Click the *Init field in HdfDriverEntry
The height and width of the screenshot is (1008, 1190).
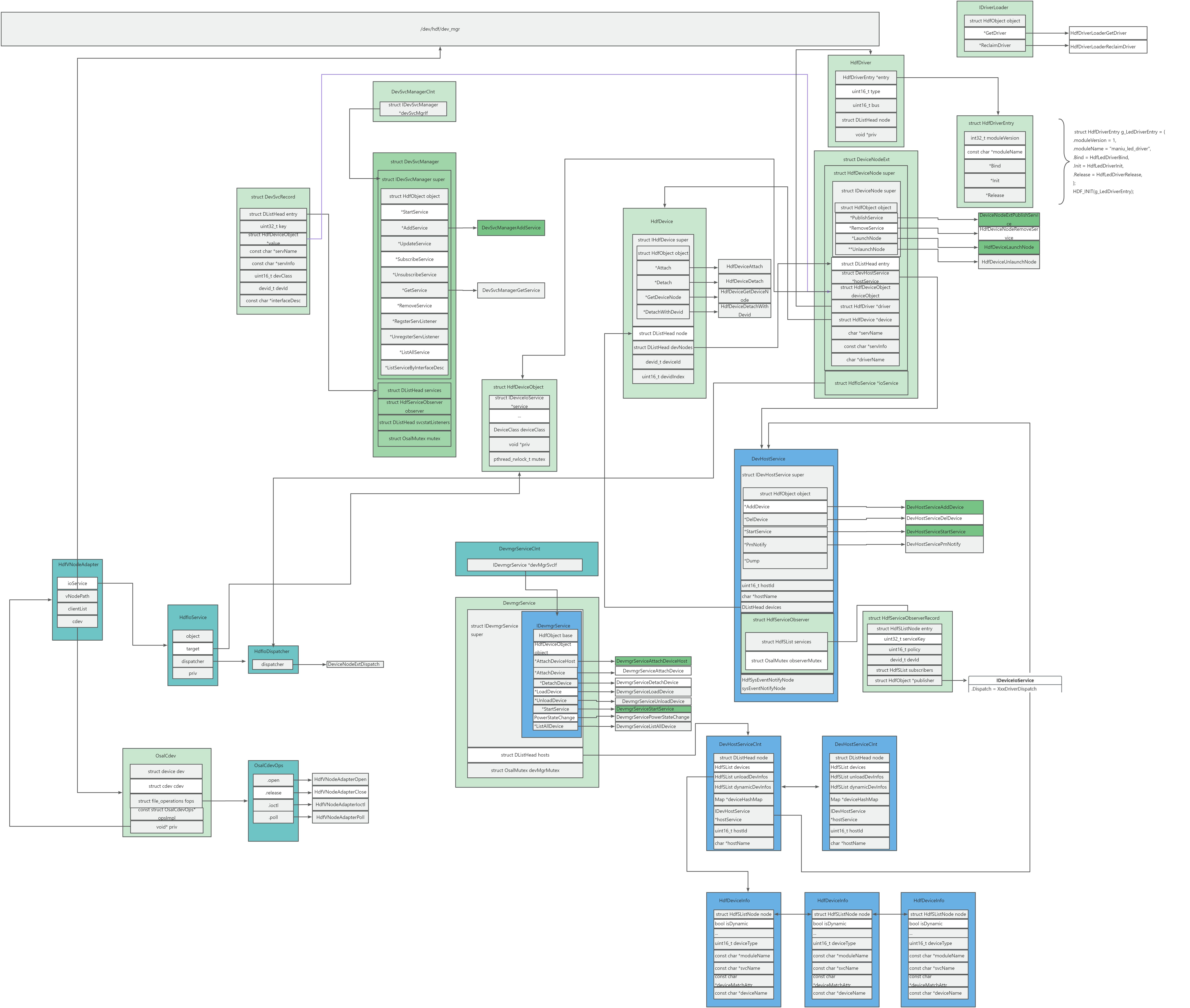click(x=995, y=181)
